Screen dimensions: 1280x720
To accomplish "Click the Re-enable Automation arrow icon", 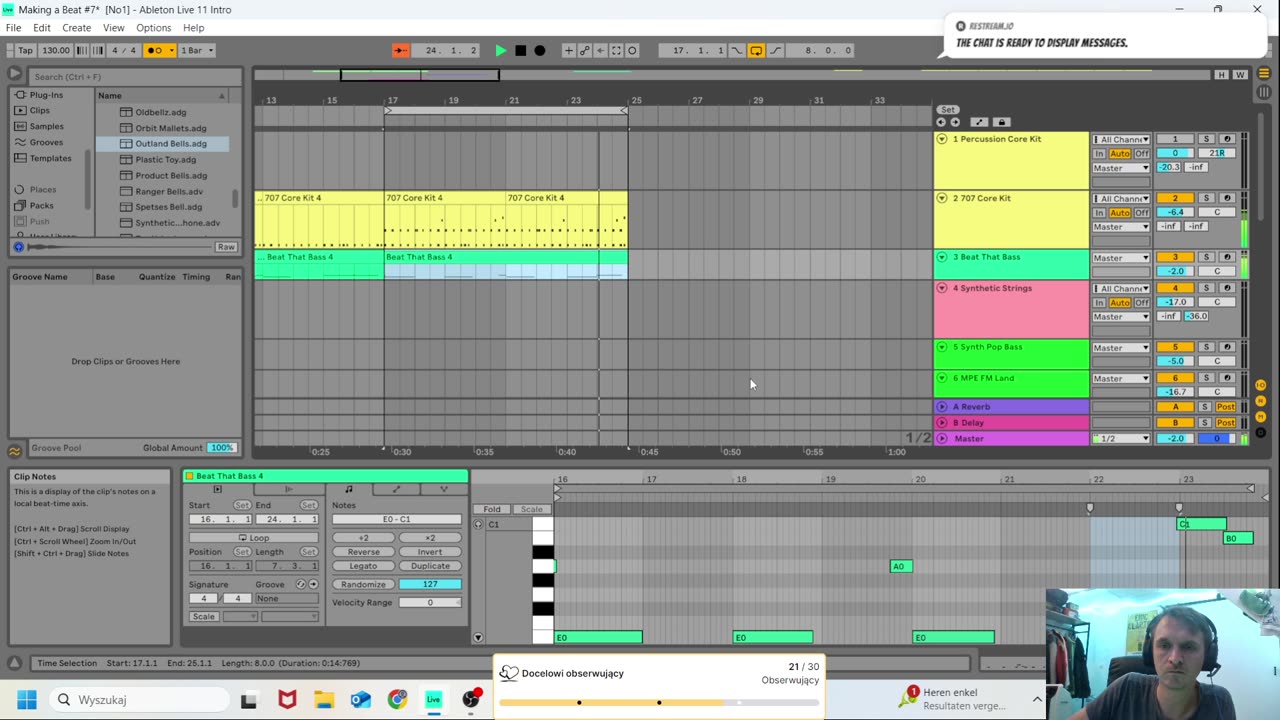I will coord(600,50).
